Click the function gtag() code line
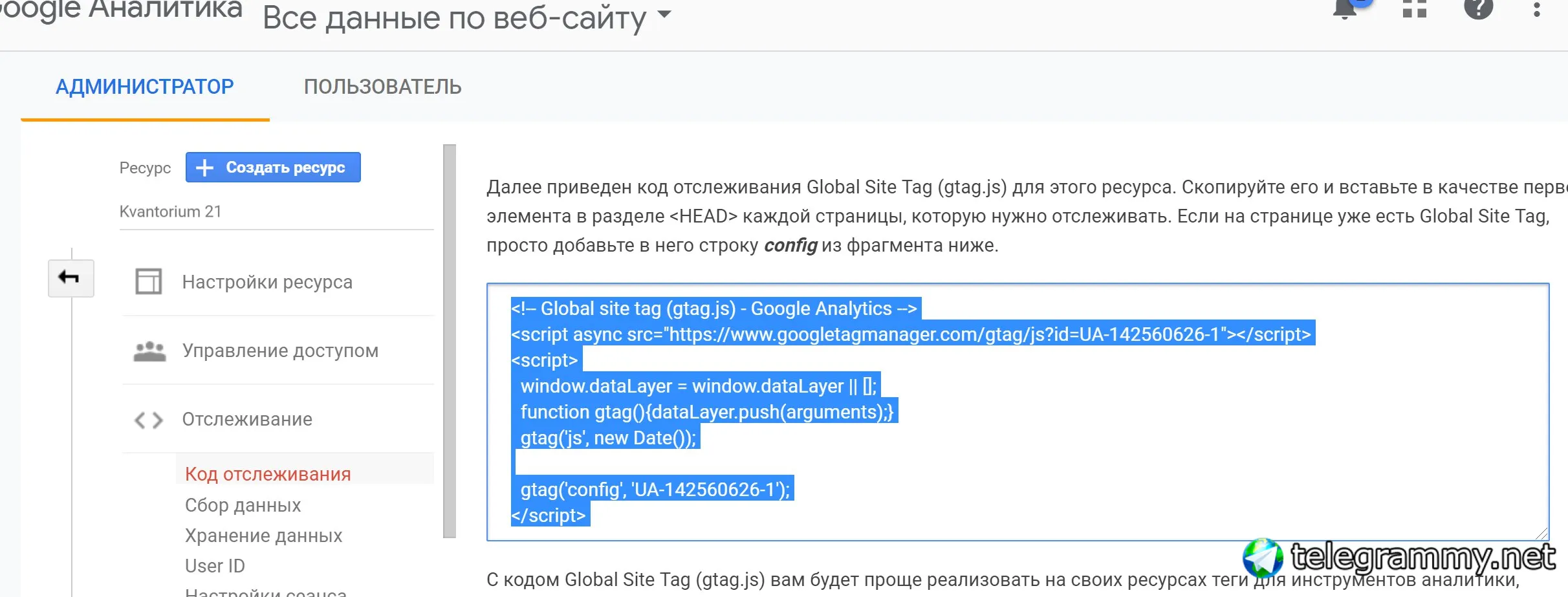 [x=706, y=412]
